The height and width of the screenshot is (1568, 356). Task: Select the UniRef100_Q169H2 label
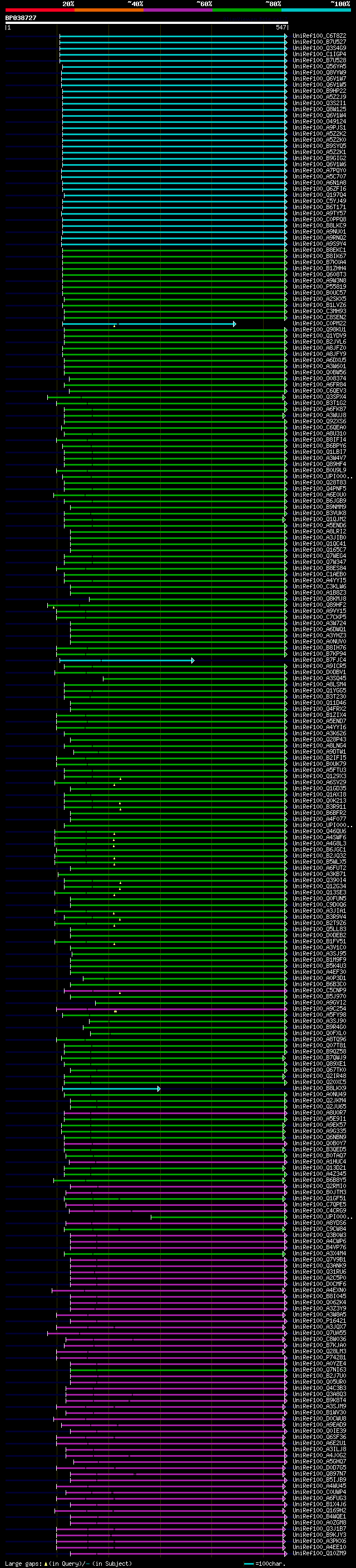click(319, 1510)
